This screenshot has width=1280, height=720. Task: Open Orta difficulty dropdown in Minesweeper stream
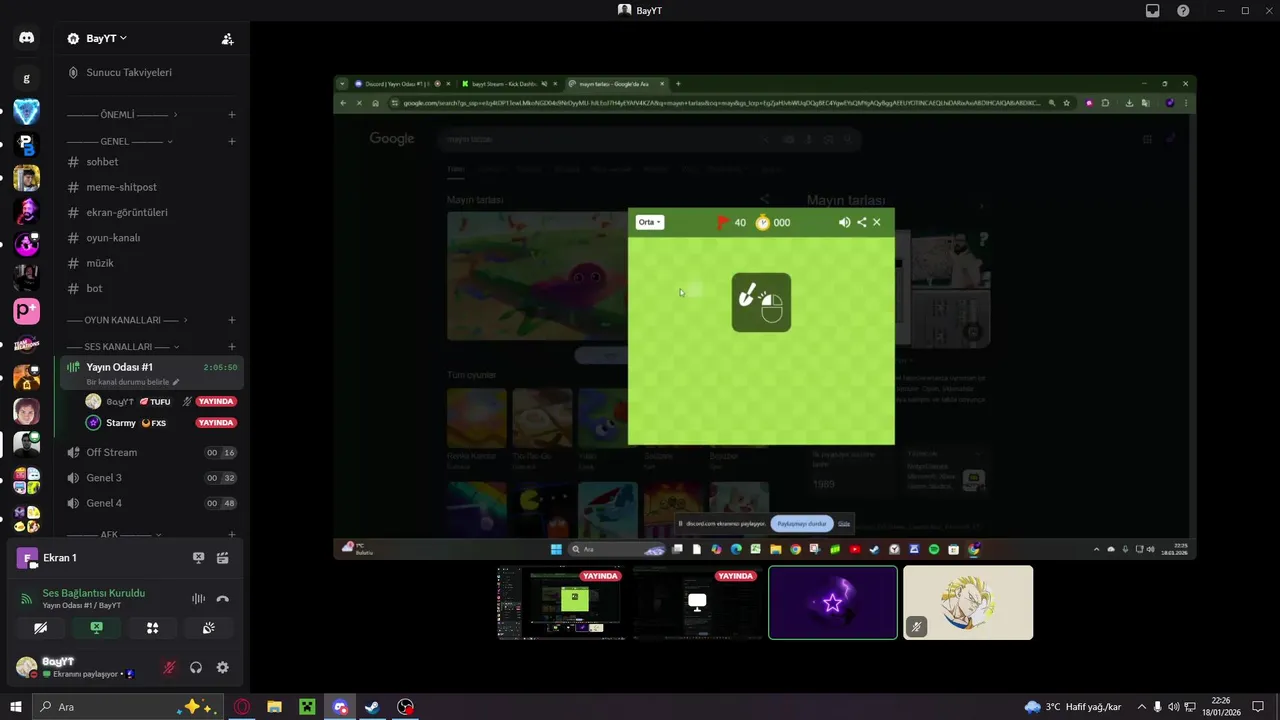(x=650, y=222)
